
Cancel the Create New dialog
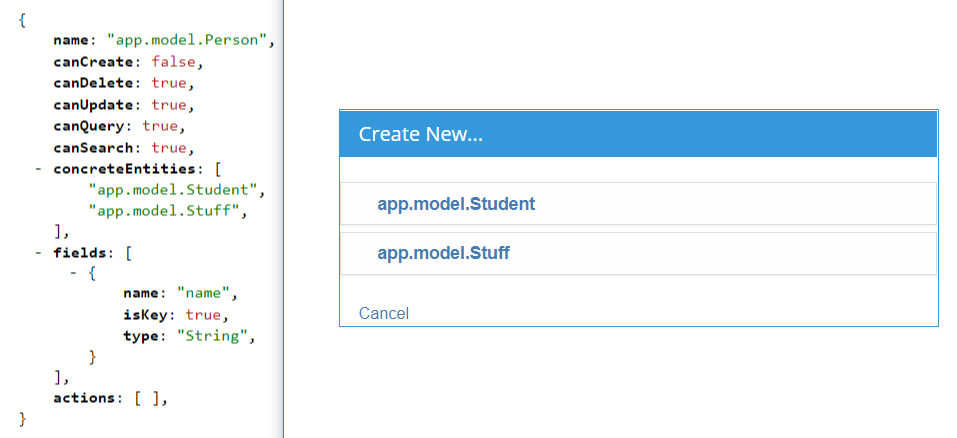[x=383, y=314]
